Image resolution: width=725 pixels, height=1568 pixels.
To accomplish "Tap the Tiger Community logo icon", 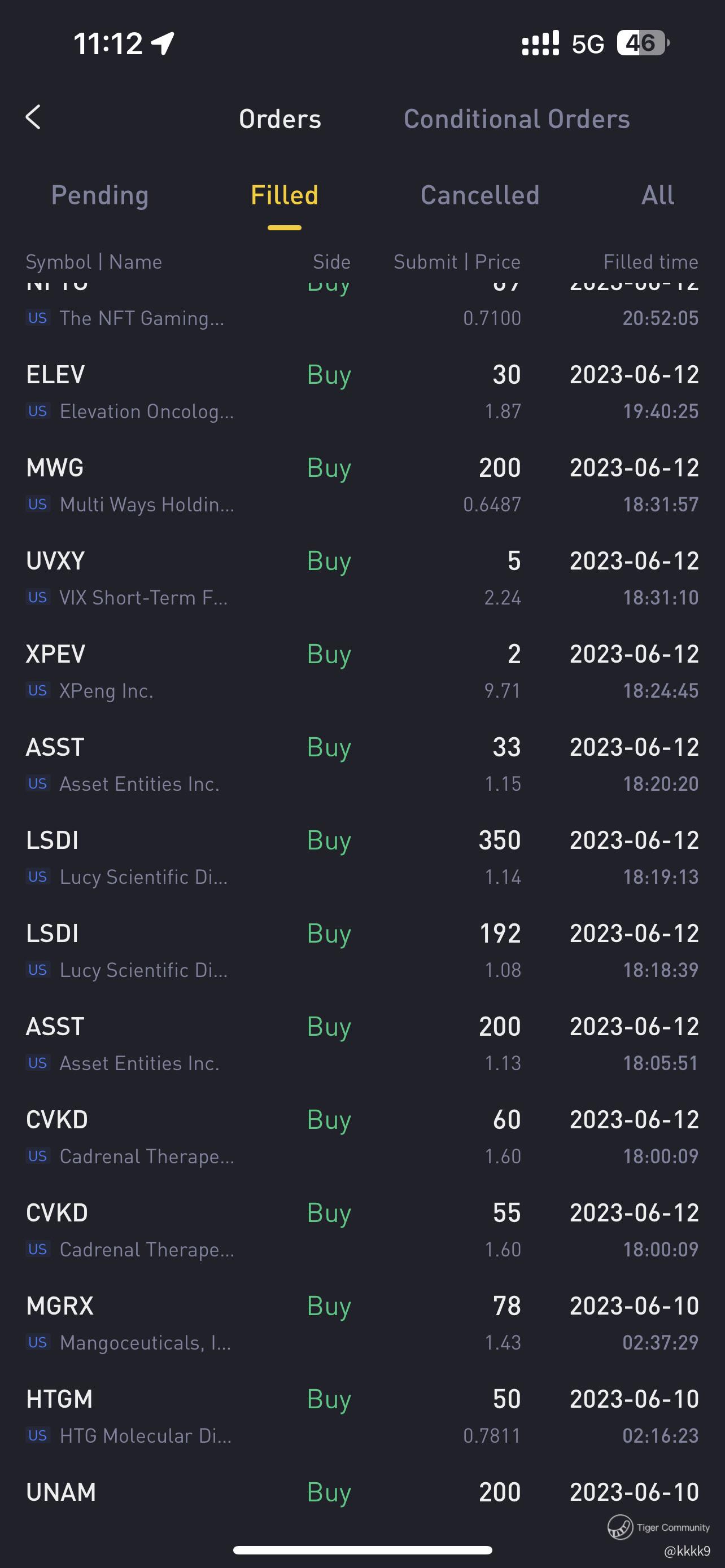I will 619,1527.
